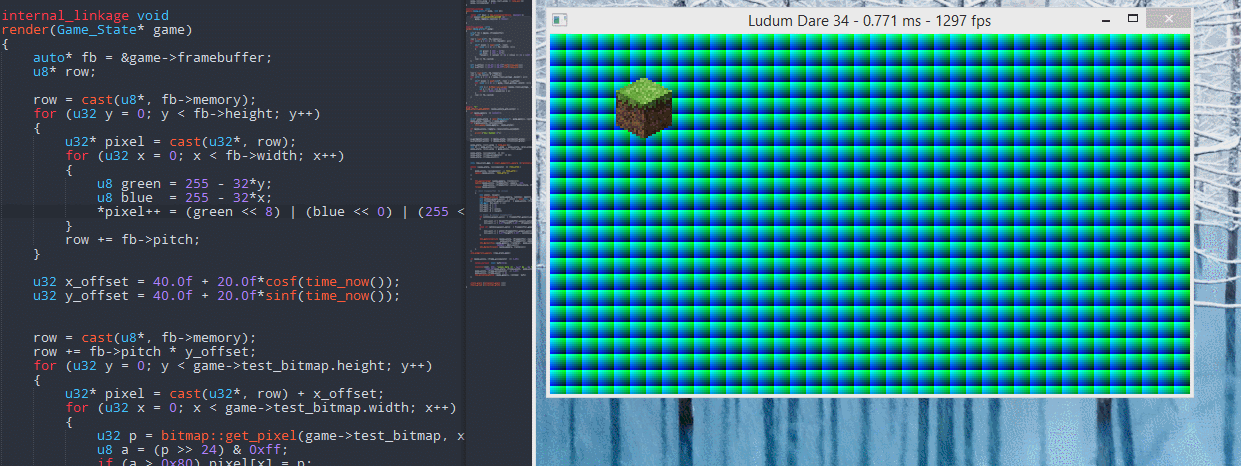1241x466 pixels.
Task: Click the 'u8 green = 255 - 32*y;' line
Action: click(x=184, y=184)
